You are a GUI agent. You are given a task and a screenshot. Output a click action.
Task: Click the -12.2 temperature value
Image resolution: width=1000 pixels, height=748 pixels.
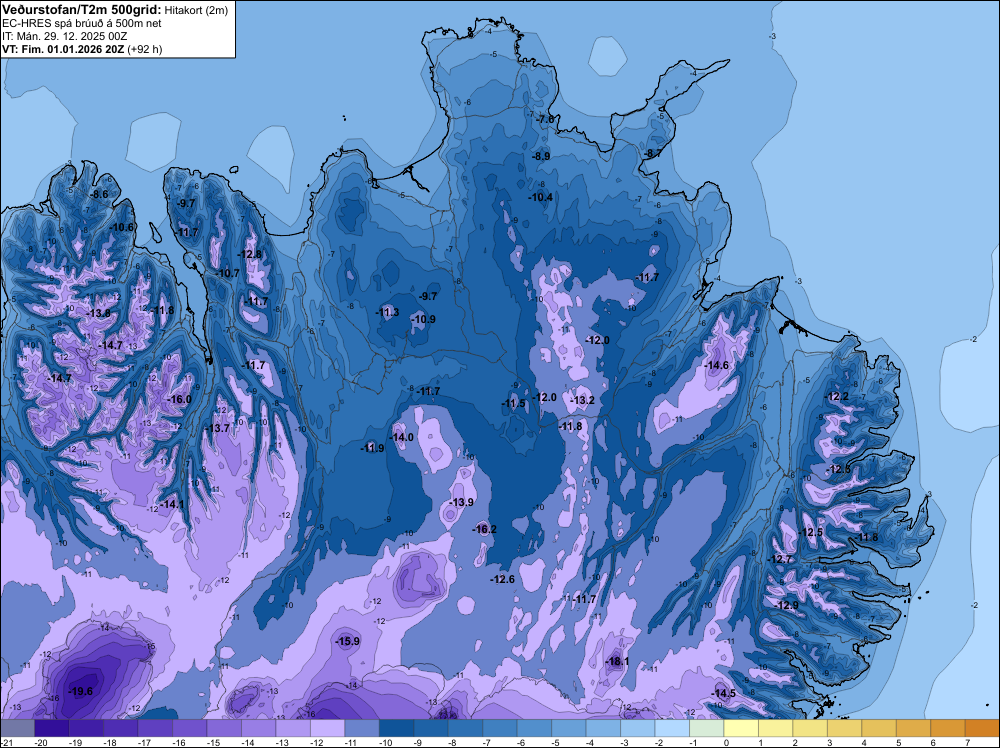836,396
